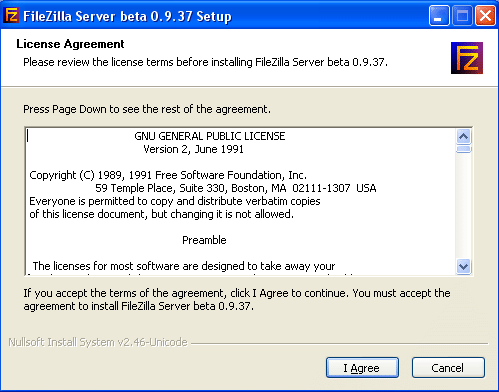Place cursor on GNU GENERAL PUBLIC LICENSE heading

[x=210, y=136]
